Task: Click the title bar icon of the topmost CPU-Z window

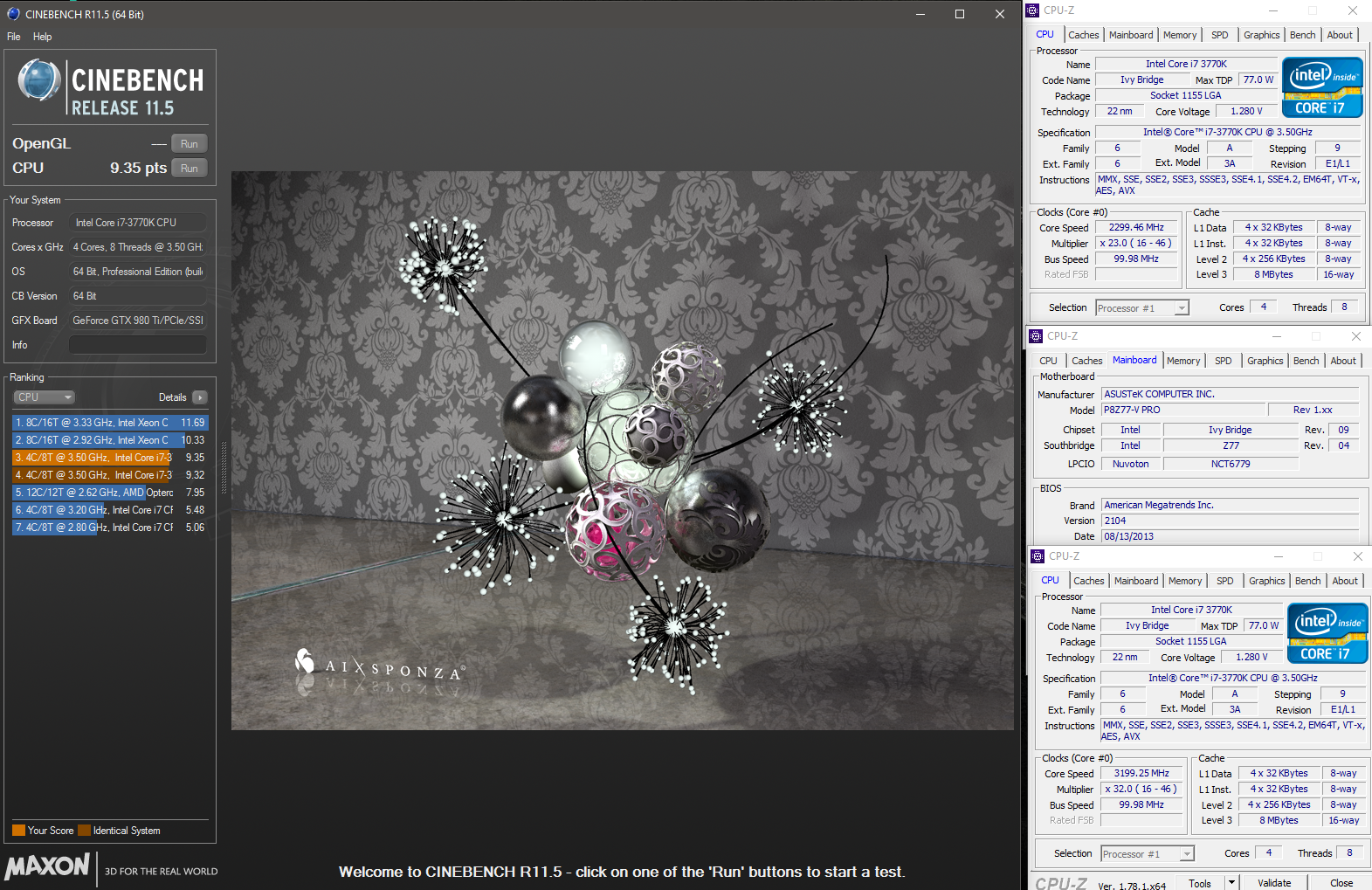Action: pos(1032,10)
